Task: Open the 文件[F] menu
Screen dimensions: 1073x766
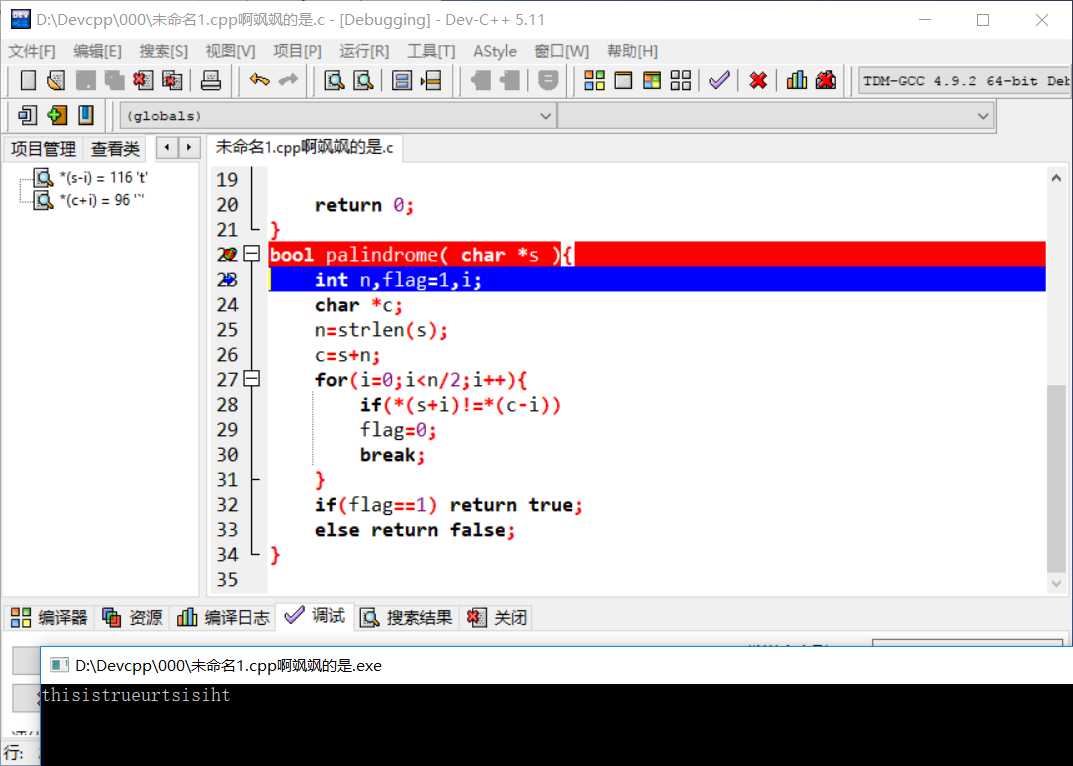Action: tap(31, 51)
